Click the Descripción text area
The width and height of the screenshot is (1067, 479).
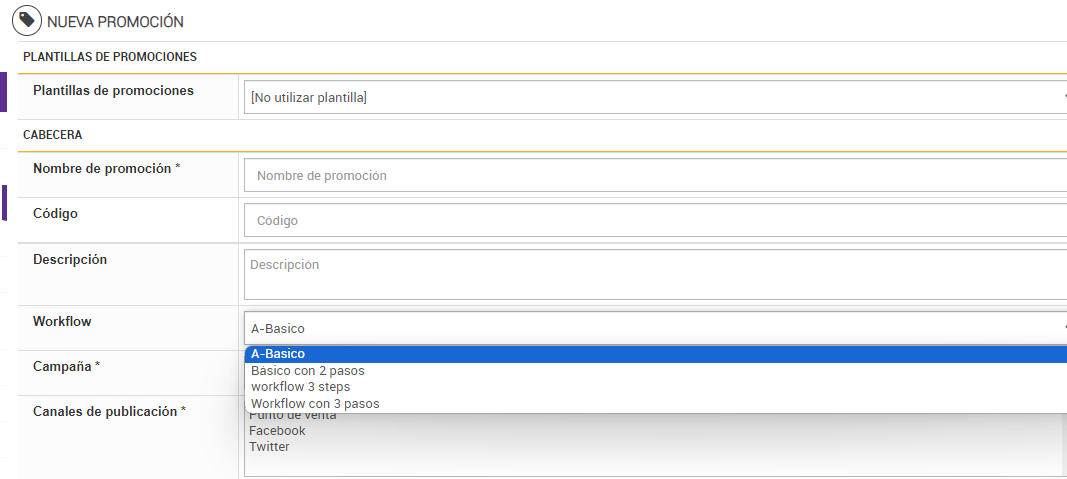pyautogui.click(x=655, y=274)
